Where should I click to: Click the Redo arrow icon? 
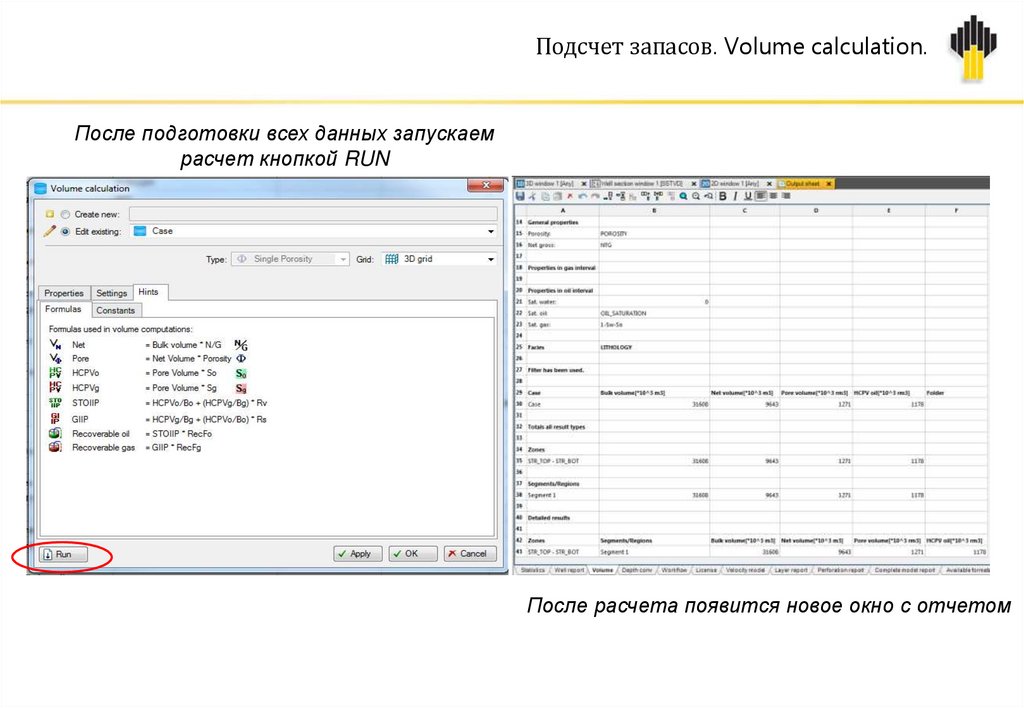596,196
